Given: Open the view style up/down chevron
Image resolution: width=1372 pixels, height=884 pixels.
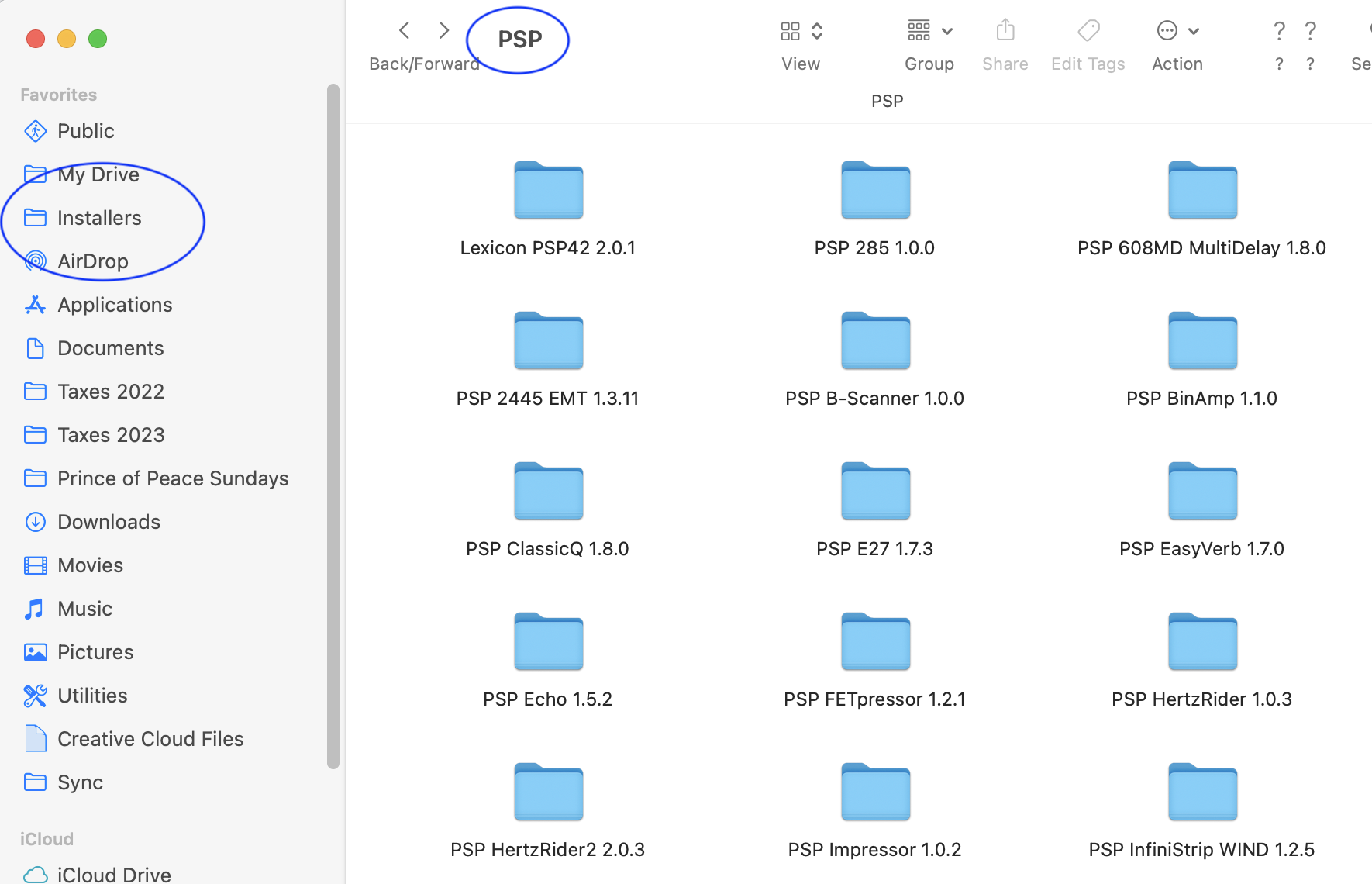Looking at the screenshot, I should click(817, 31).
